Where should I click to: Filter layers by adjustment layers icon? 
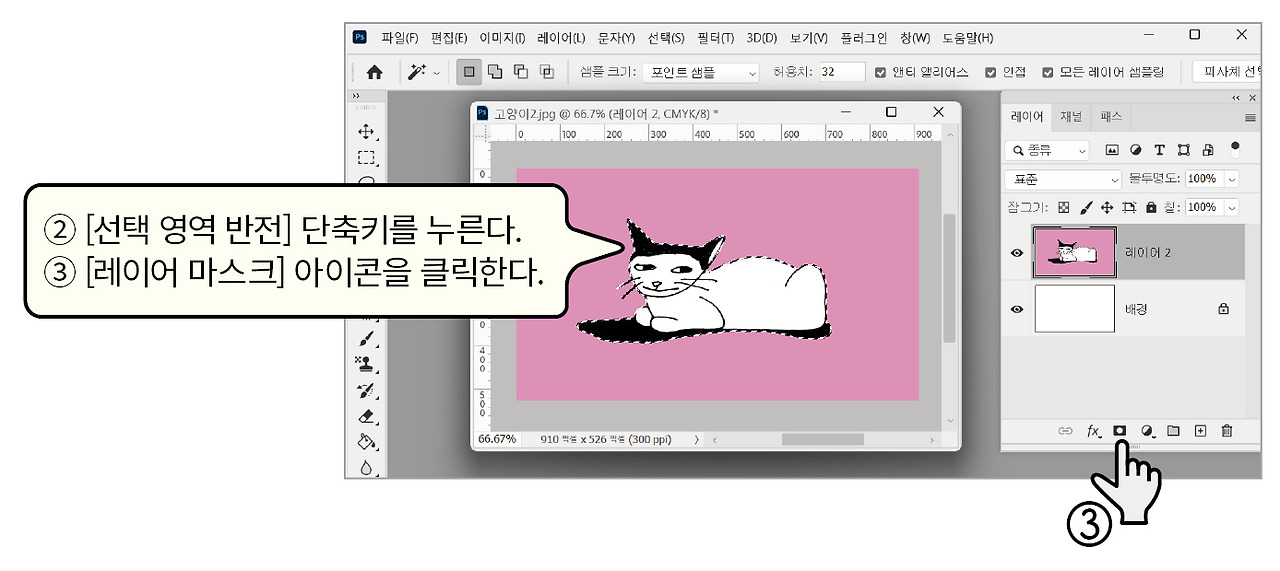pos(1135,150)
